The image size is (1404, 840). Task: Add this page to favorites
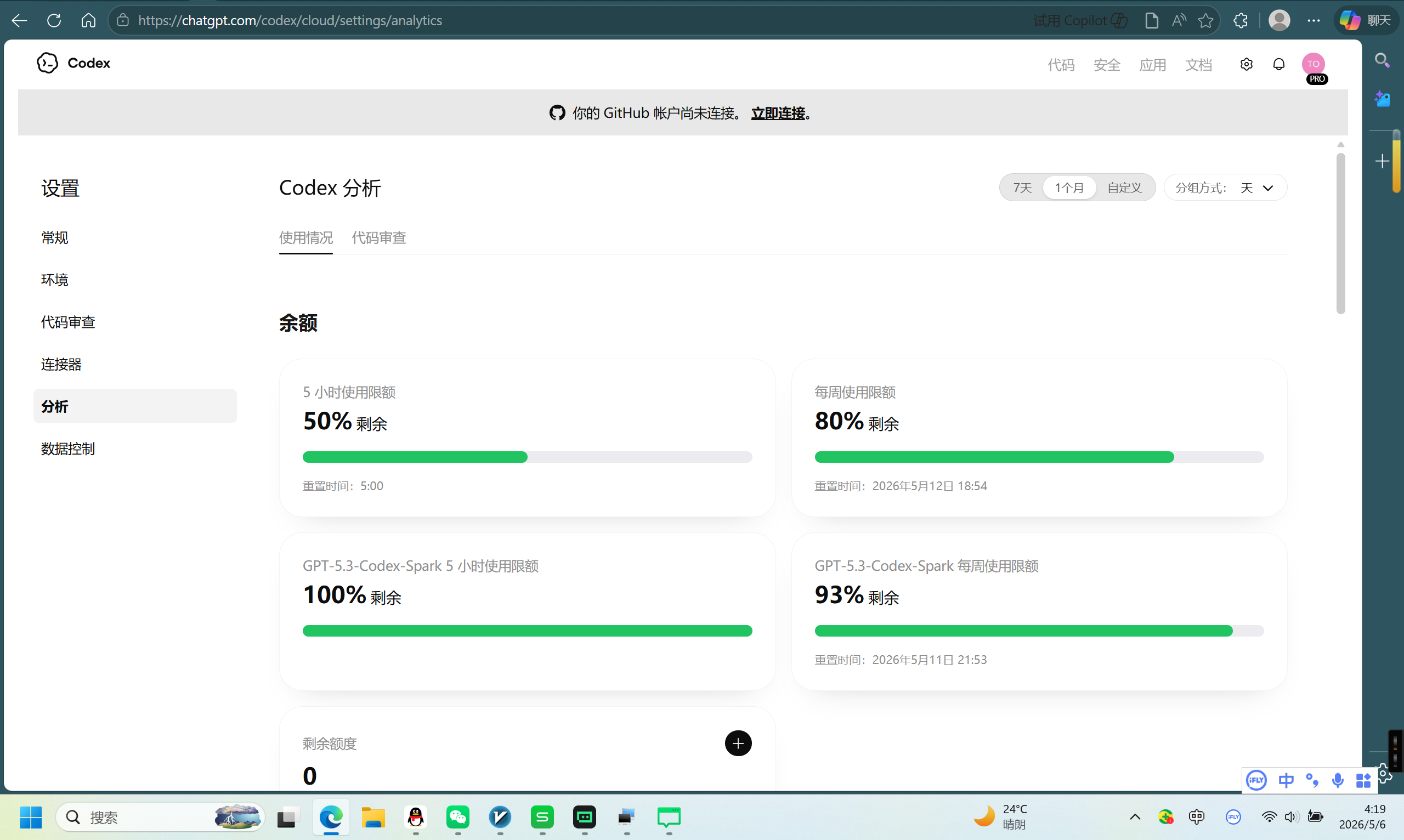[x=1206, y=21]
